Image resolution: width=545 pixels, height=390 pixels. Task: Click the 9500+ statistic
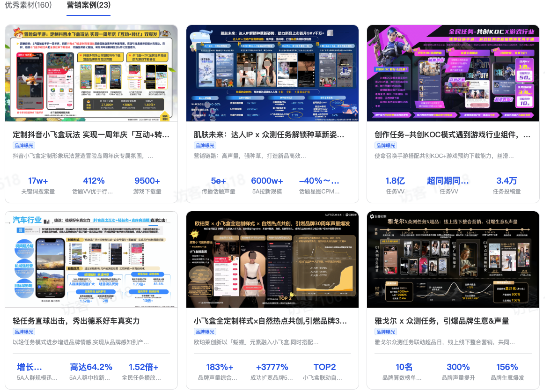(147, 181)
